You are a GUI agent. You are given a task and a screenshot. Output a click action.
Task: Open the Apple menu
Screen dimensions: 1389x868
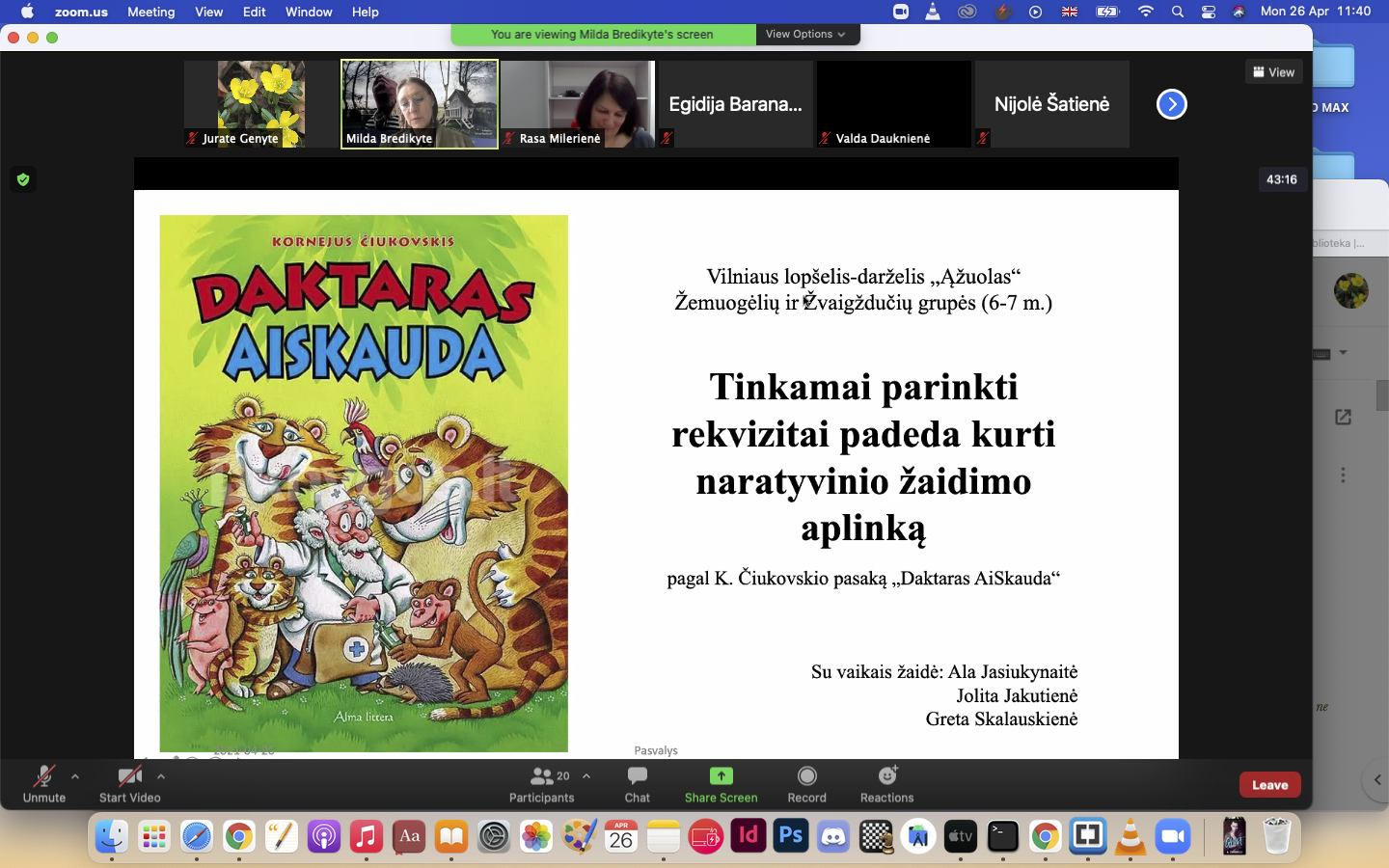(x=27, y=12)
